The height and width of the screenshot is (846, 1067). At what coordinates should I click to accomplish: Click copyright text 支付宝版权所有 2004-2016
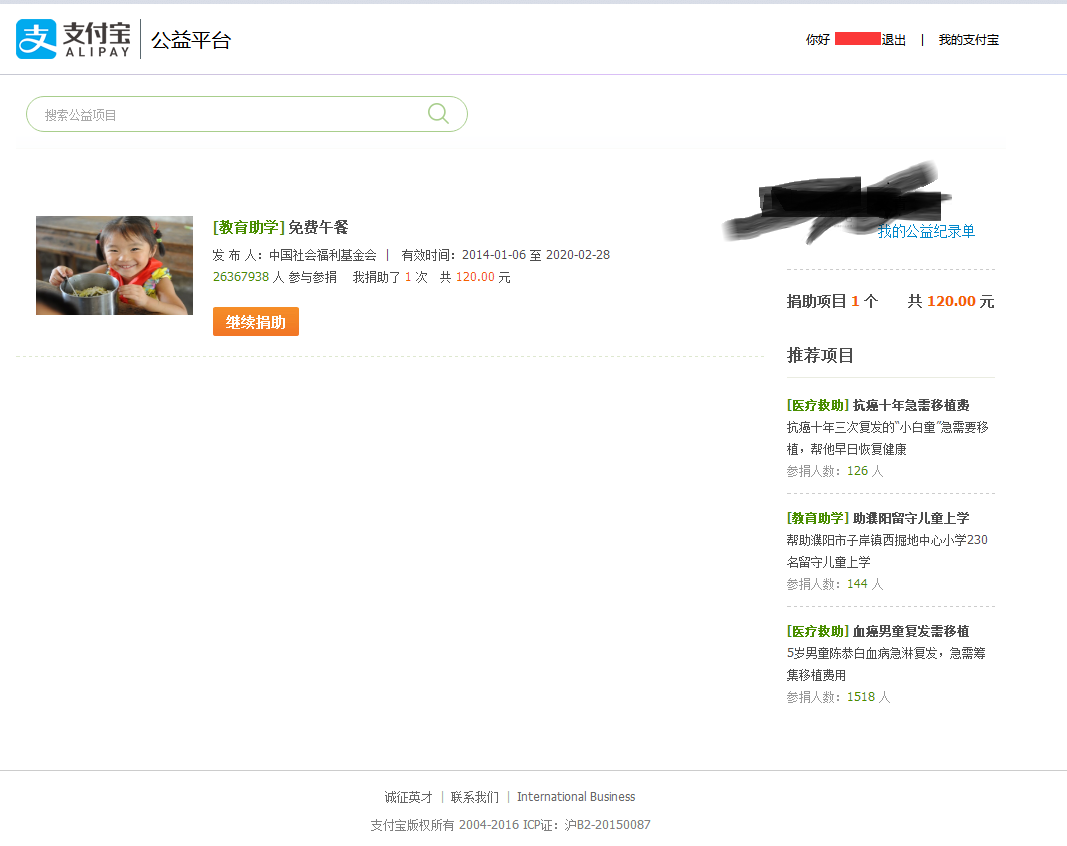point(444,825)
